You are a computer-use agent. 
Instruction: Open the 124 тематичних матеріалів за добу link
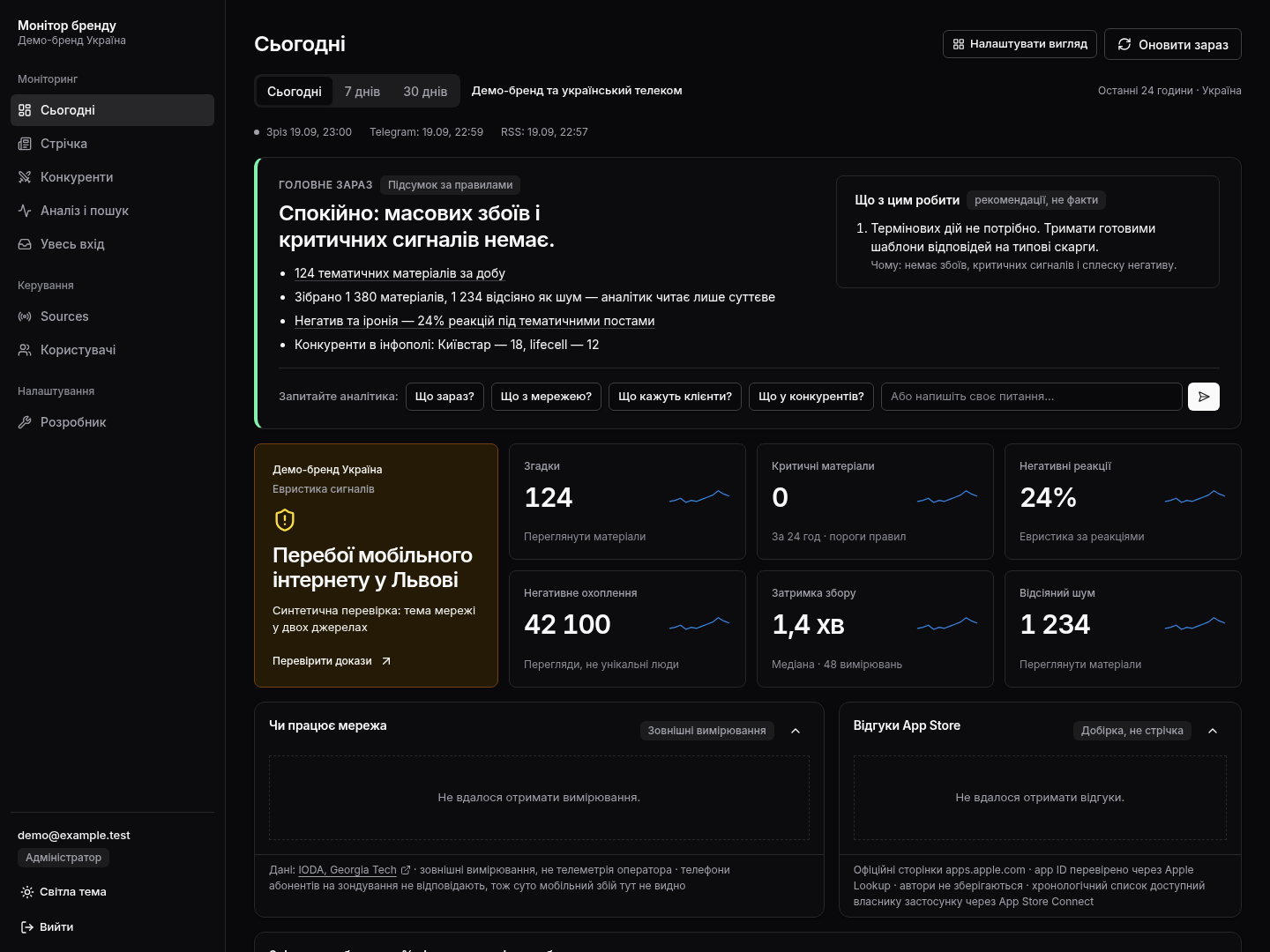tap(400, 273)
